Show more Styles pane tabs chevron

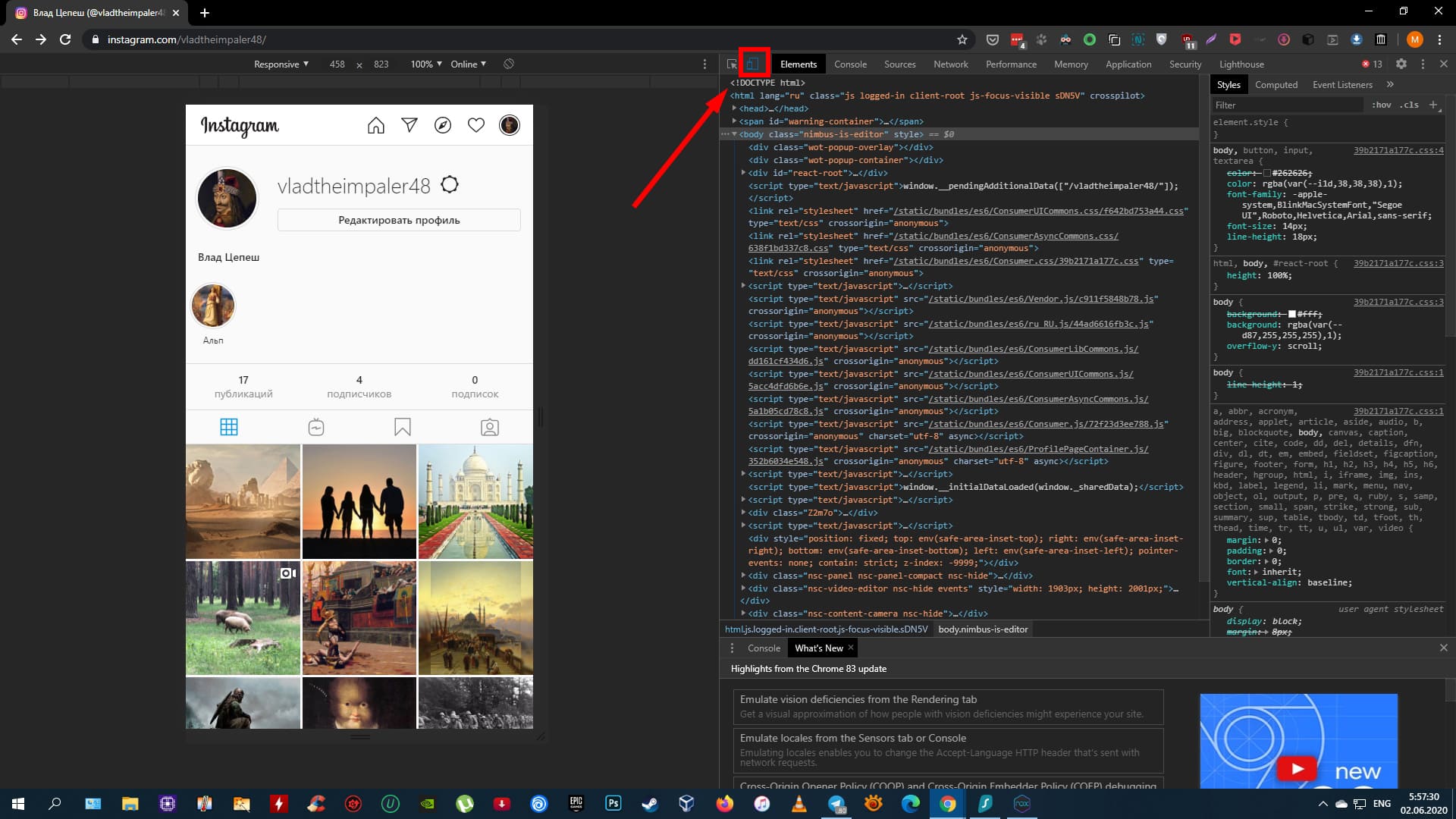click(x=1390, y=84)
